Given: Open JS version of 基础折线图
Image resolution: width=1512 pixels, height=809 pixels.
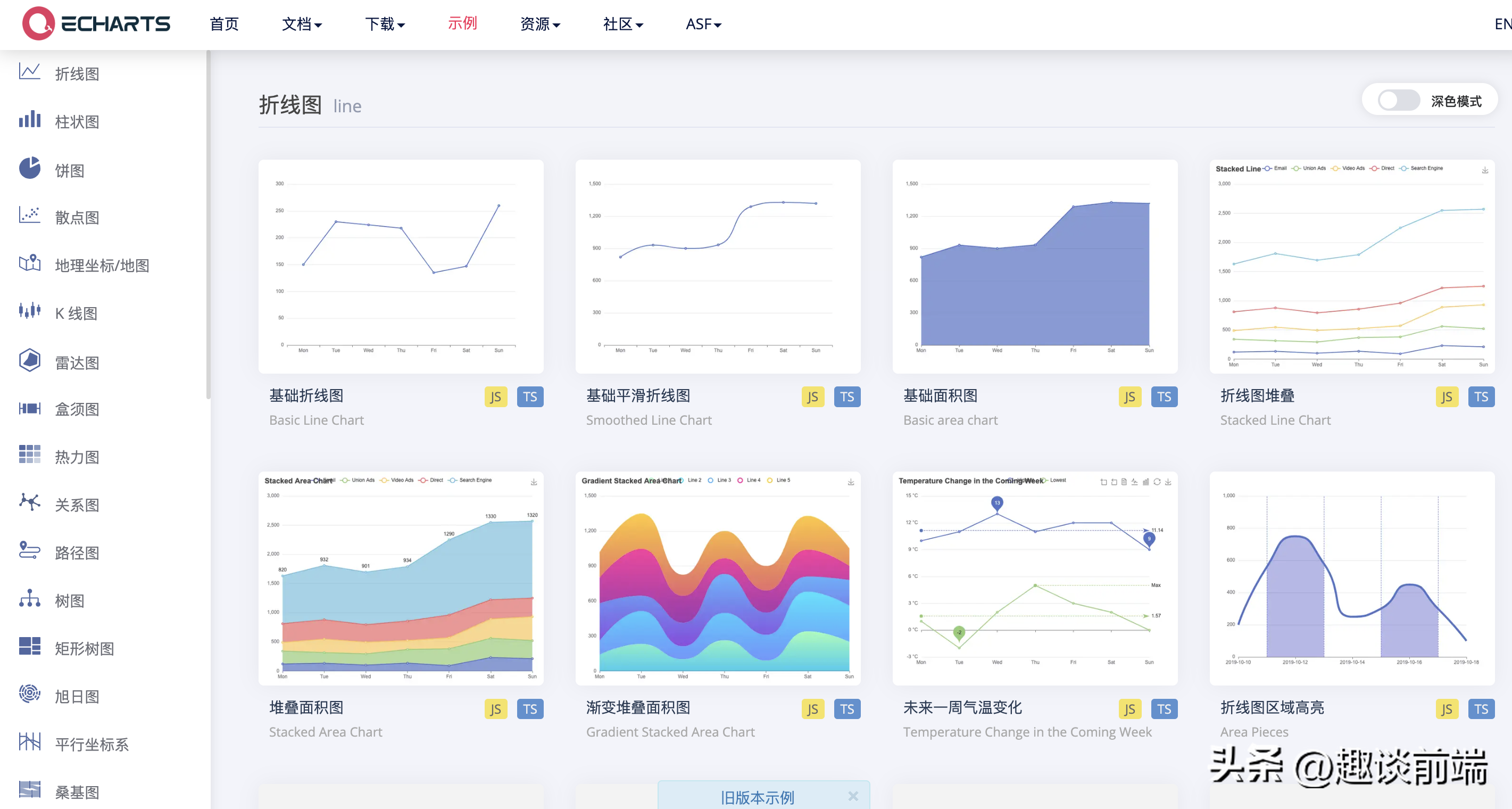Looking at the screenshot, I should click(x=495, y=397).
